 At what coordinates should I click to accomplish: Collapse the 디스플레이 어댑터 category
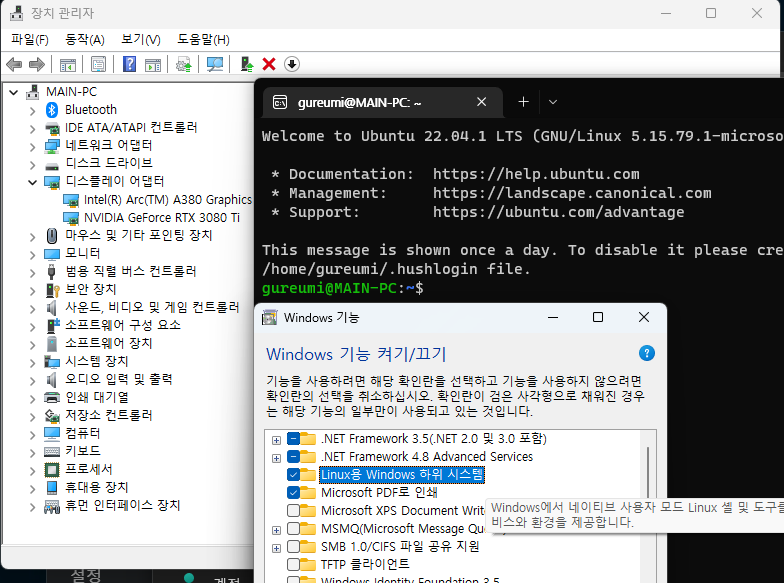click(x=32, y=182)
